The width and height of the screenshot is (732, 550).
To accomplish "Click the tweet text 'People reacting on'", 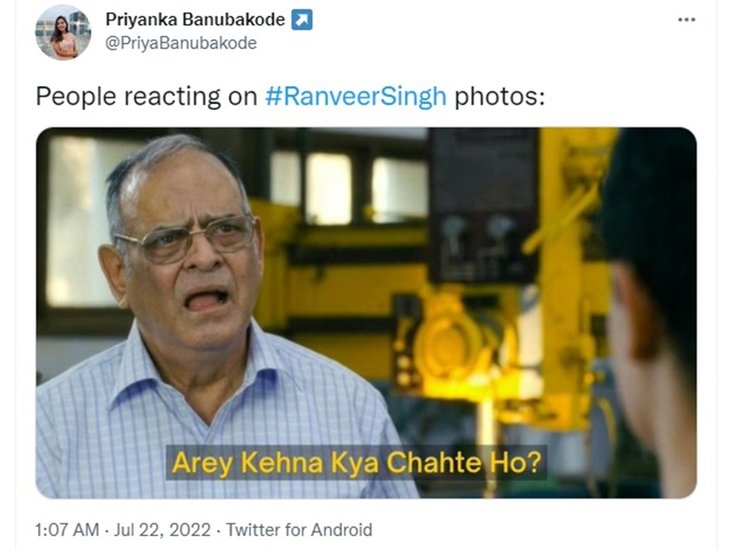I will (147, 97).
